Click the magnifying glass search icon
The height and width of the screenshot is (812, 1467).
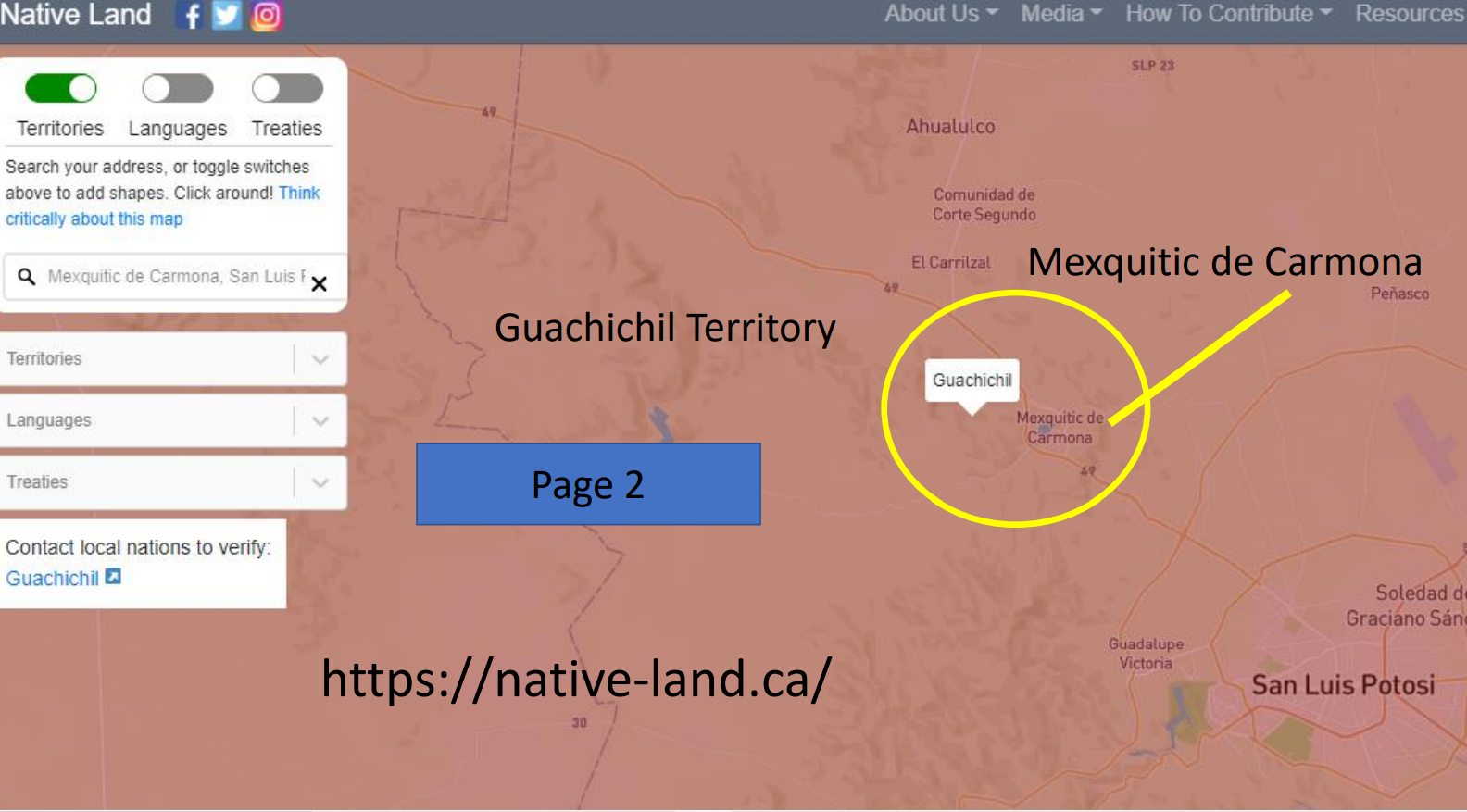tap(27, 277)
